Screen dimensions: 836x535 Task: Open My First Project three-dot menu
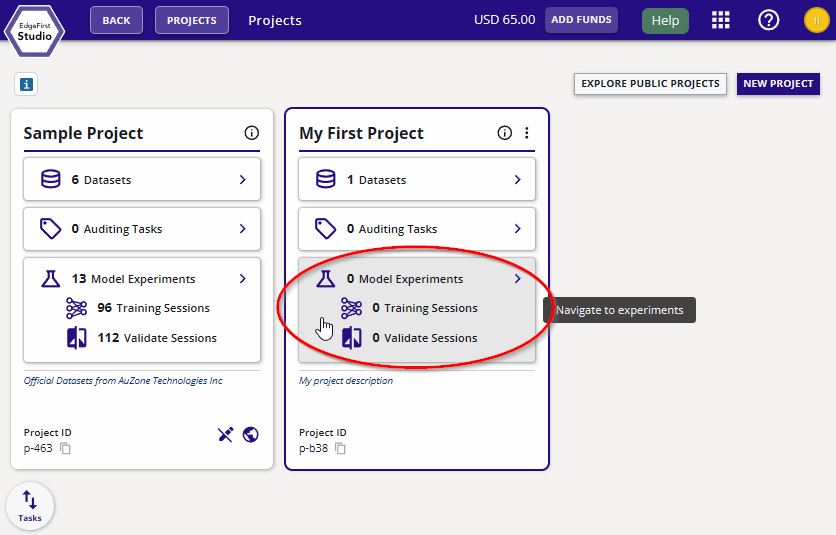click(527, 133)
